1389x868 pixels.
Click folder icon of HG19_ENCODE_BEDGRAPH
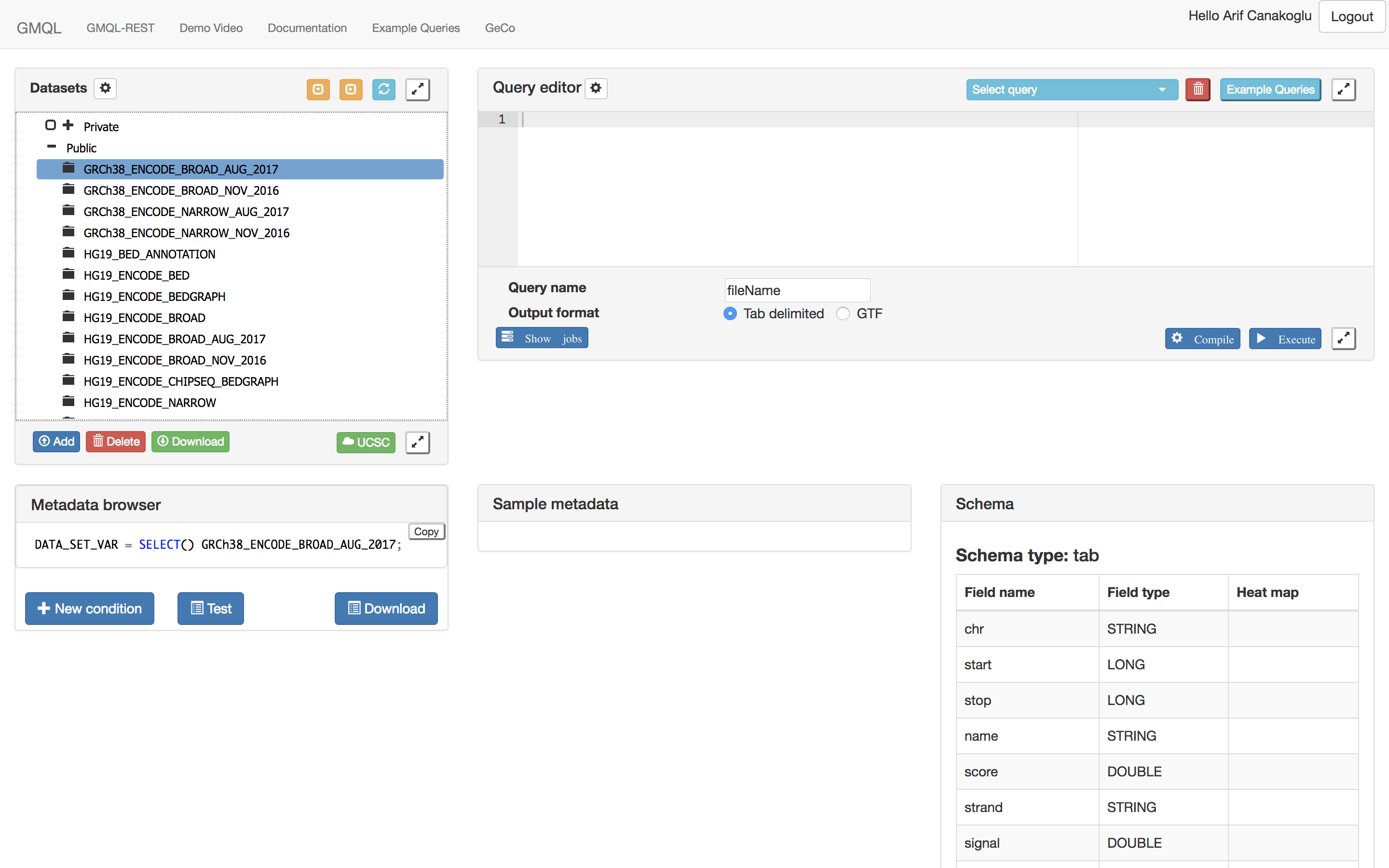coord(68,296)
